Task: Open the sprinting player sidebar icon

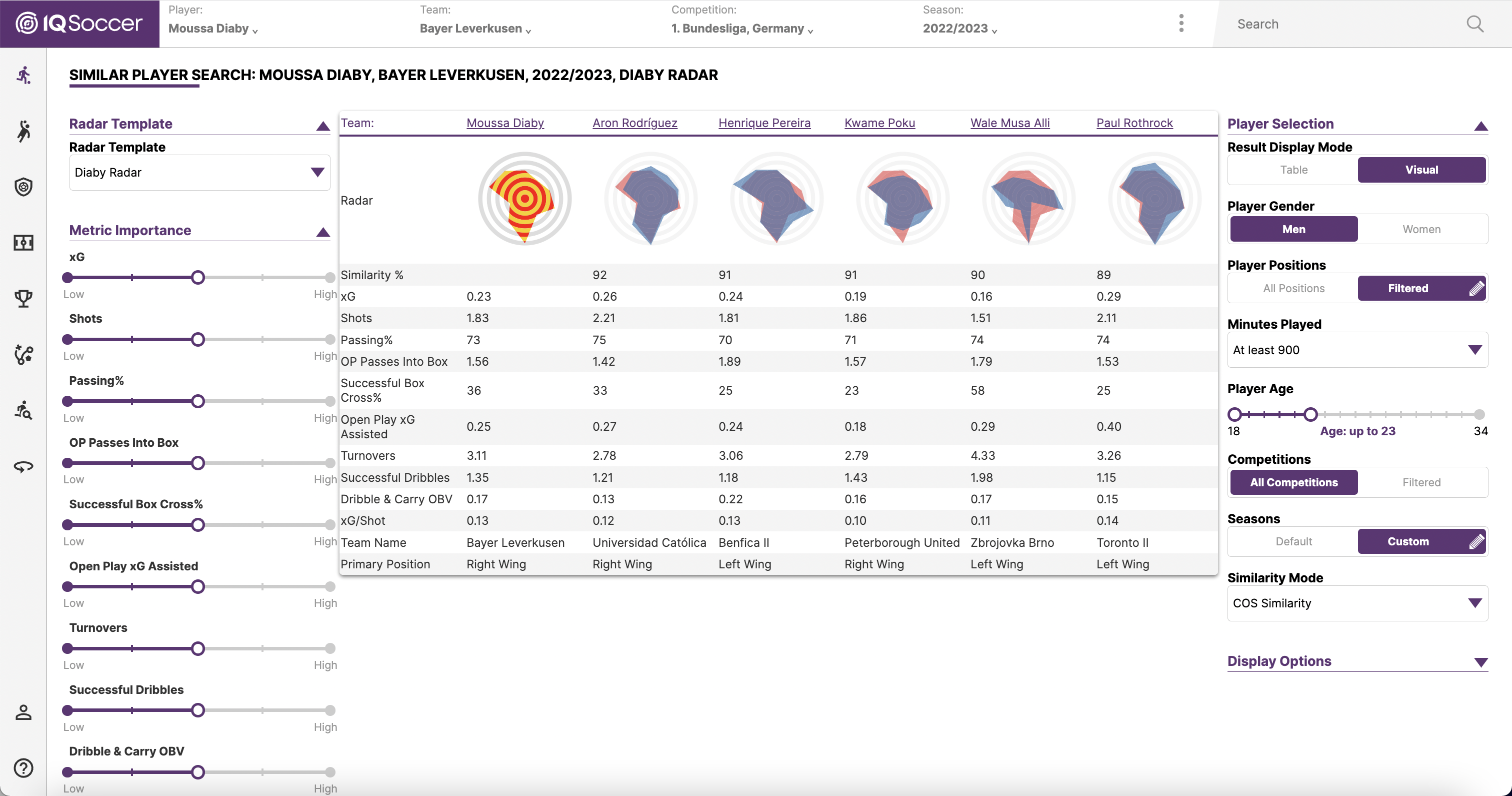Action: click(x=23, y=131)
